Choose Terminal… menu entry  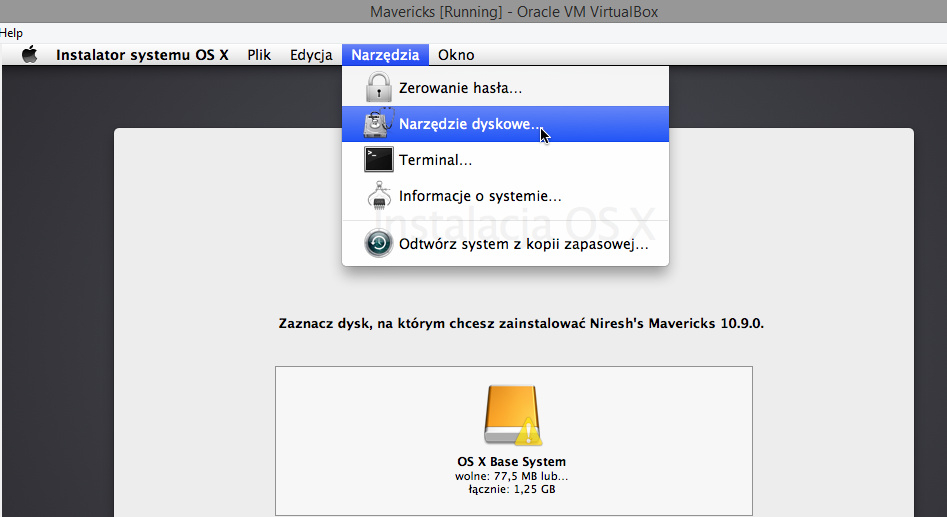click(506, 160)
